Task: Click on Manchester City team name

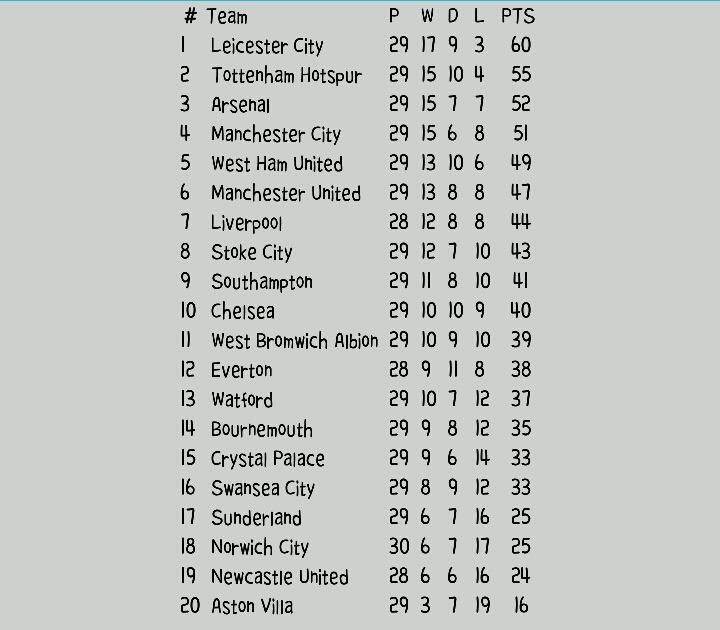Action: (275, 135)
